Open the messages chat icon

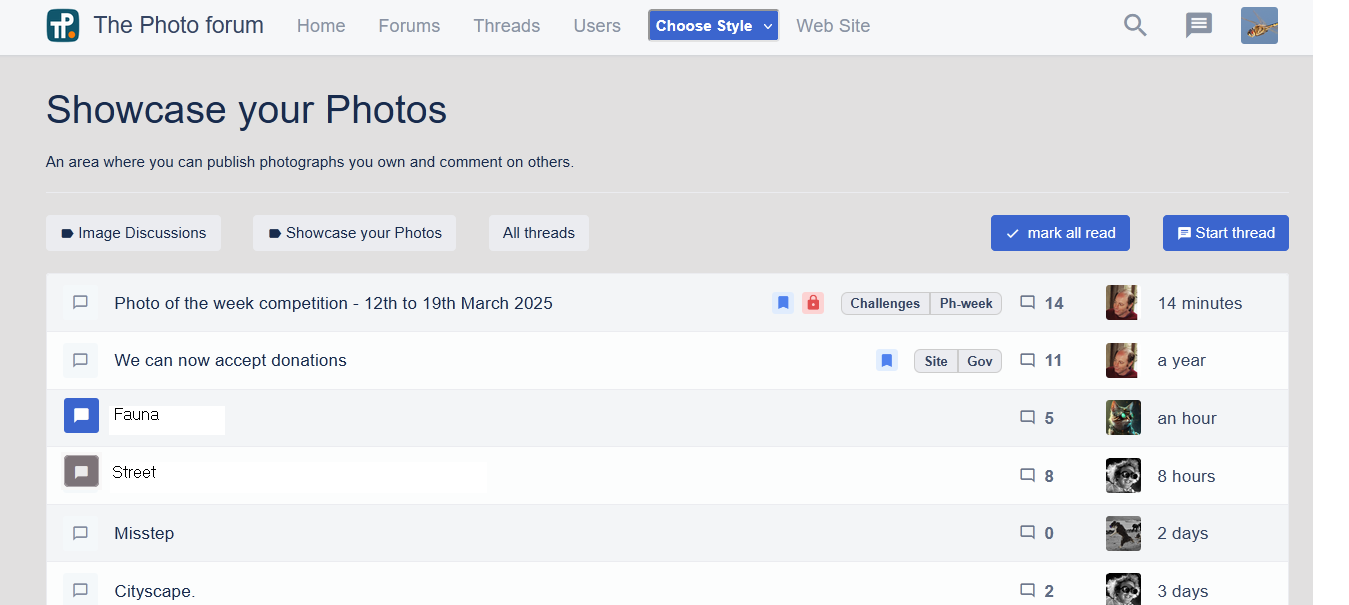tap(1198, 26)
